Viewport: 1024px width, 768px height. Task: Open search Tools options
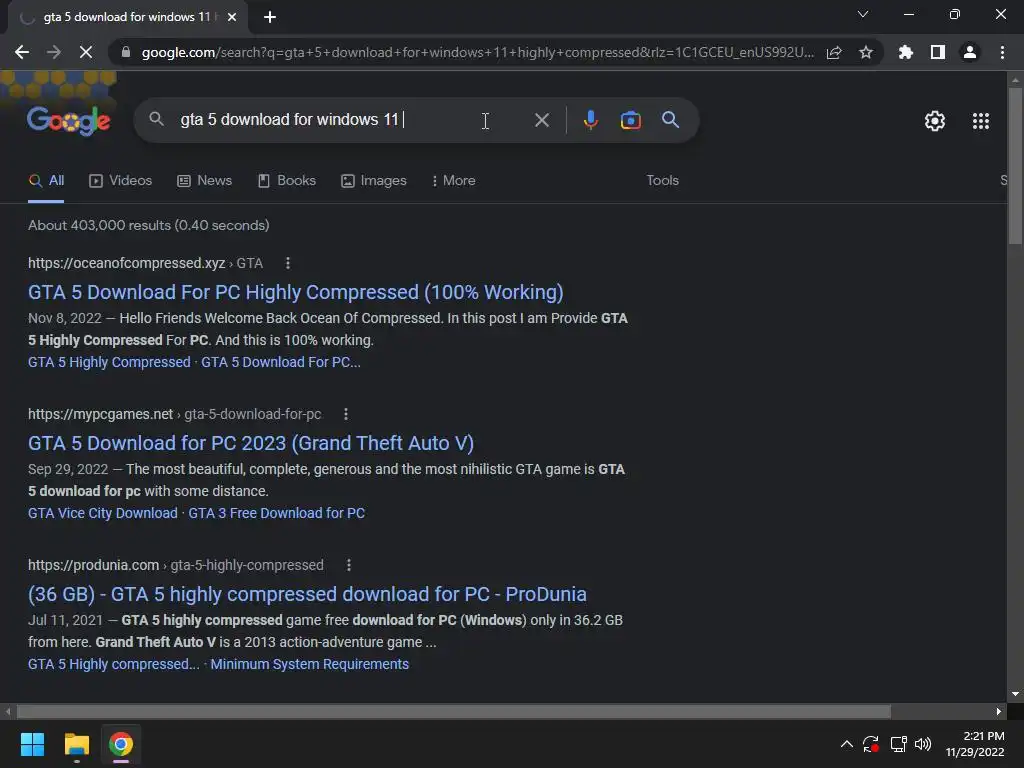(x=662, y=181)
